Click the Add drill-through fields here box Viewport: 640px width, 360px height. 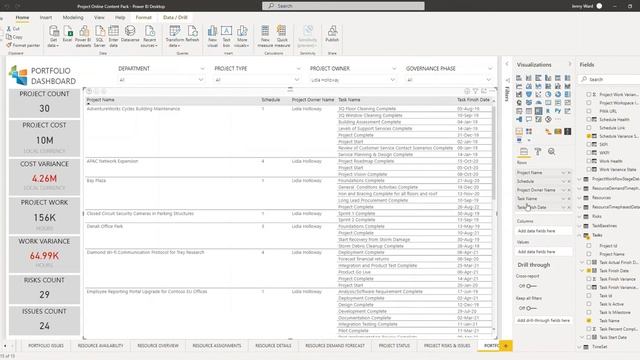coord(543,320)
